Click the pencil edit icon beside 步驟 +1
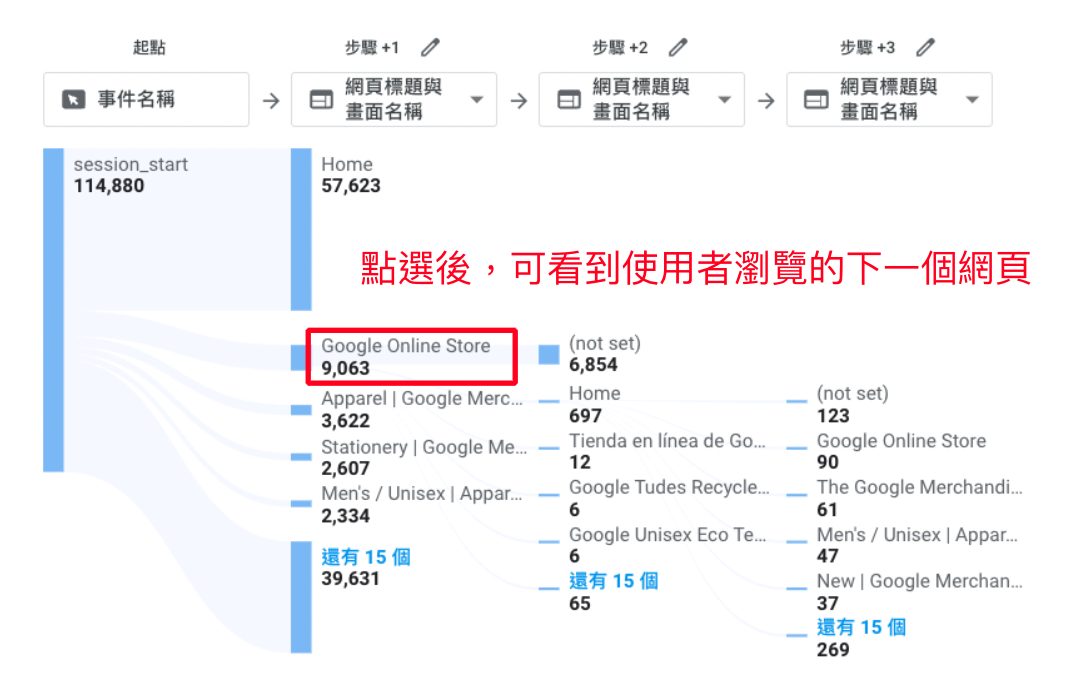The width and height of the screenshot is (1066, 690). 430,48
